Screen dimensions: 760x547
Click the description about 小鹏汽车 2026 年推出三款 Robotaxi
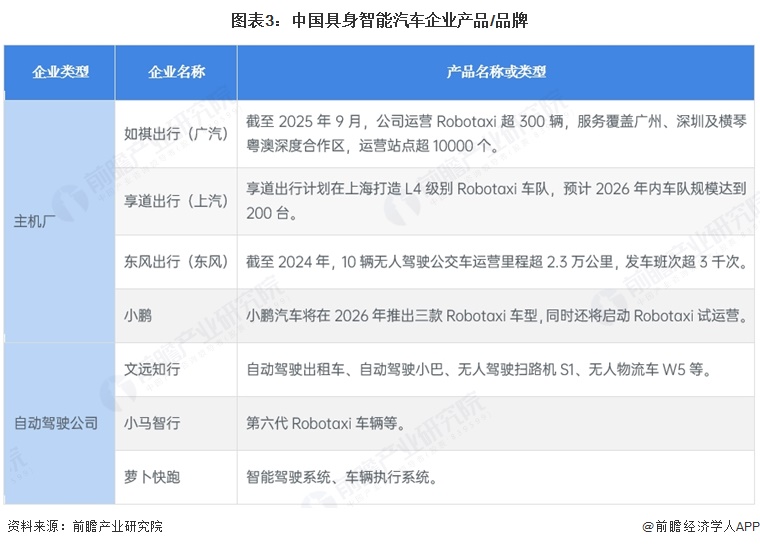click(496, 315)
